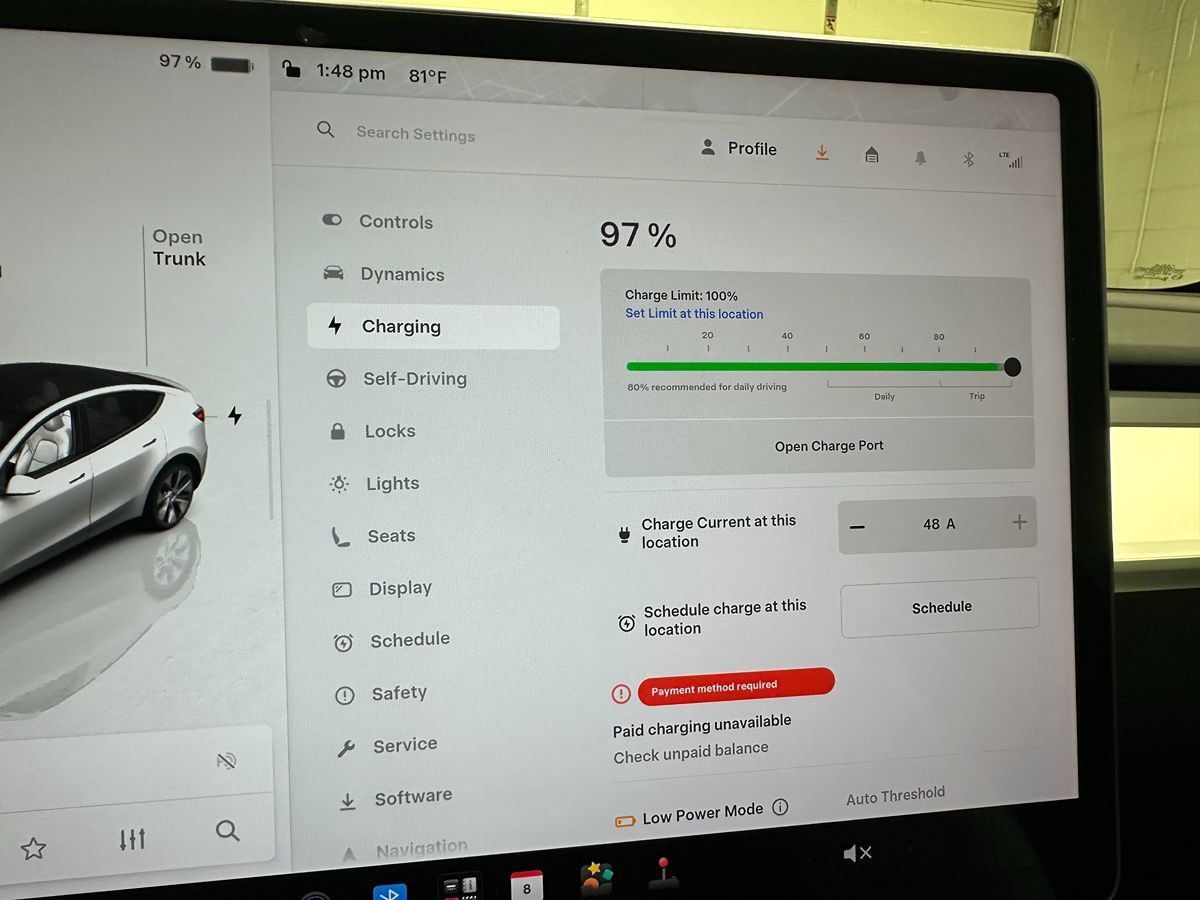Open the Controls settings menu
This screenshot has width=1200, height=900.
click(x=378, y=221)
